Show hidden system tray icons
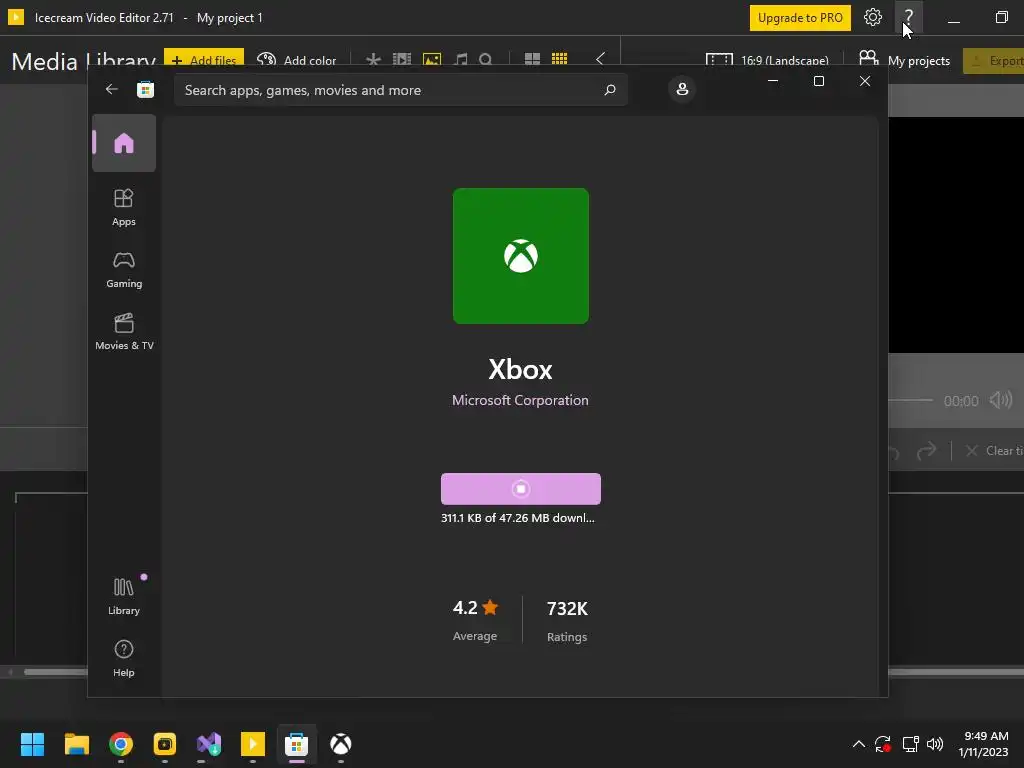Viewport: 1024px width, 768px height. (859, 744)
